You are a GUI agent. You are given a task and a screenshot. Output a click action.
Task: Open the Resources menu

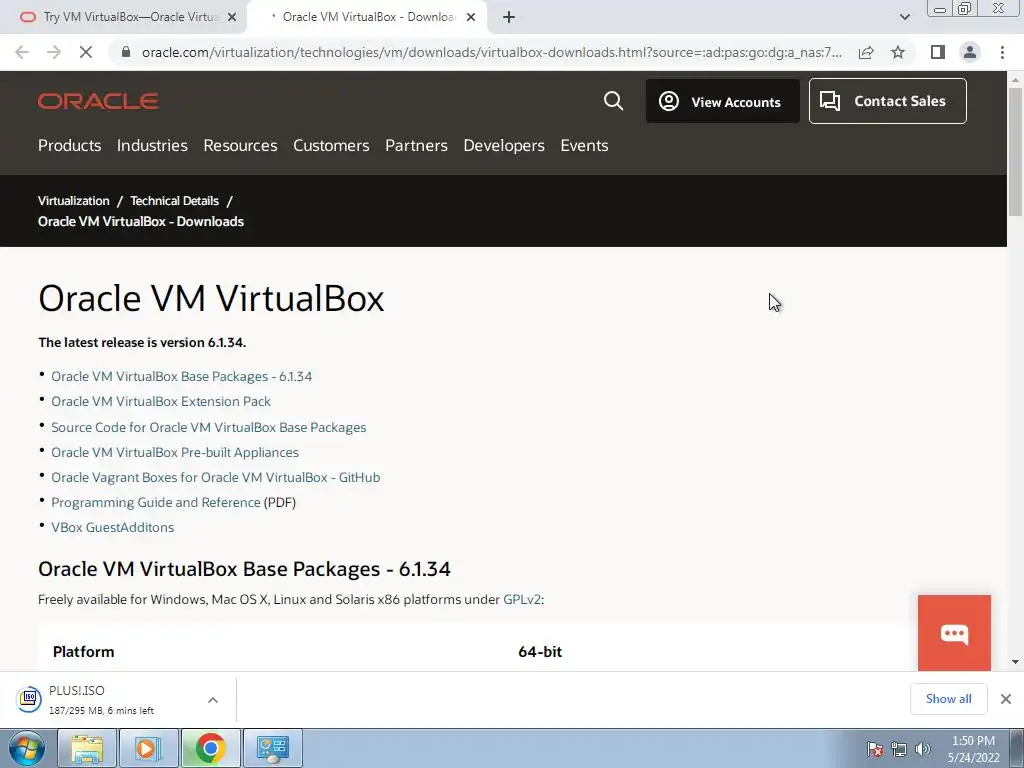[240, 145]
